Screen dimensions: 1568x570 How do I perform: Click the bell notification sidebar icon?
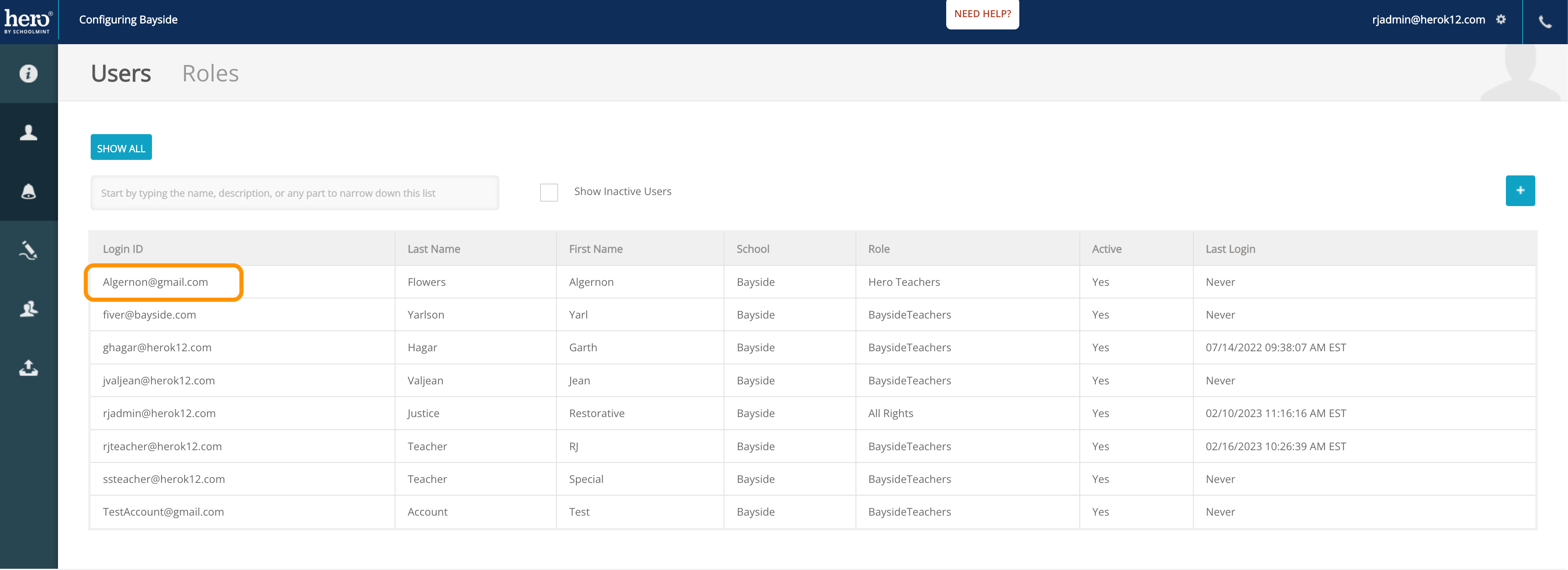[x=29, y=191]
